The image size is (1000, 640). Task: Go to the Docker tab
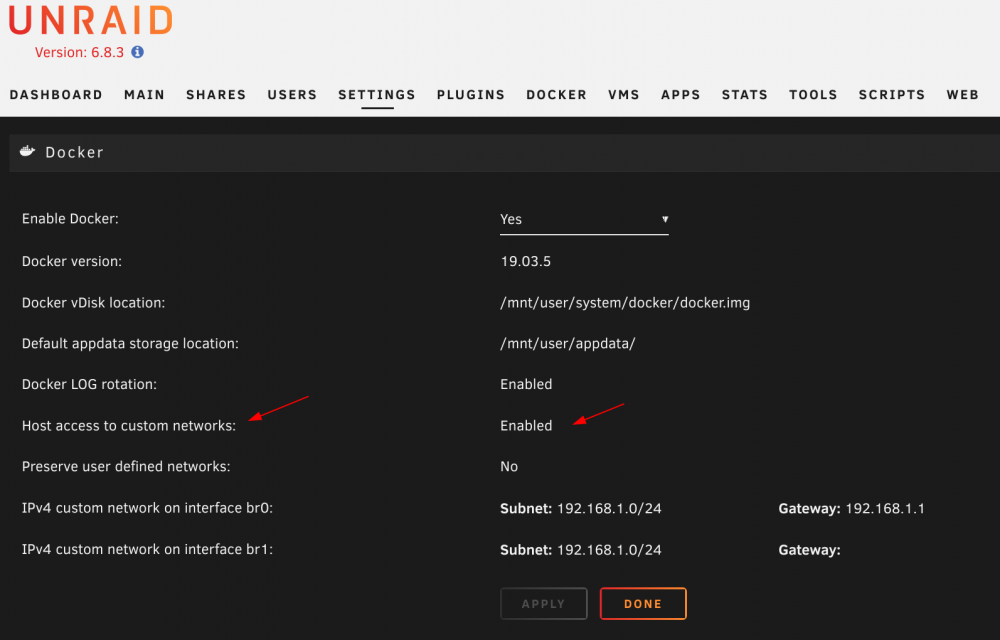point(556,95)
